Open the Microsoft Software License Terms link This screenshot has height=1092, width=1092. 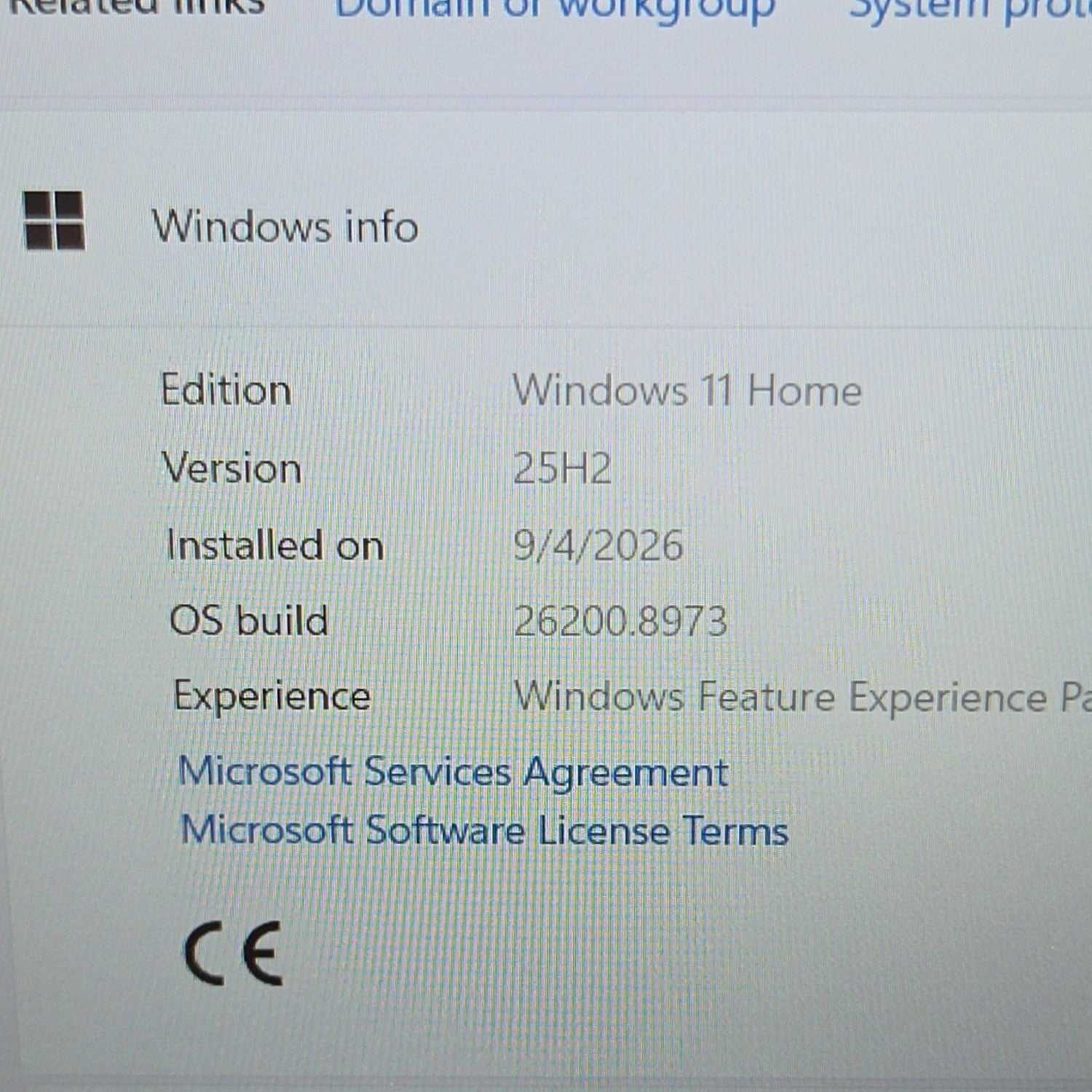(484, 831)
